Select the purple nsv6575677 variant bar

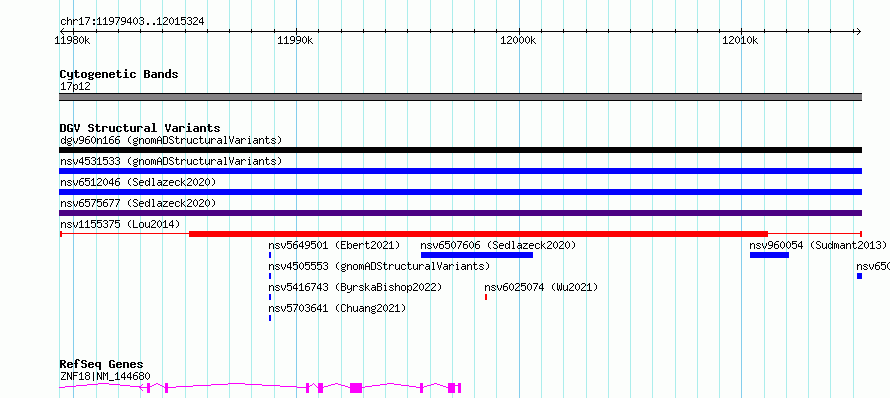tap(460, 213)
